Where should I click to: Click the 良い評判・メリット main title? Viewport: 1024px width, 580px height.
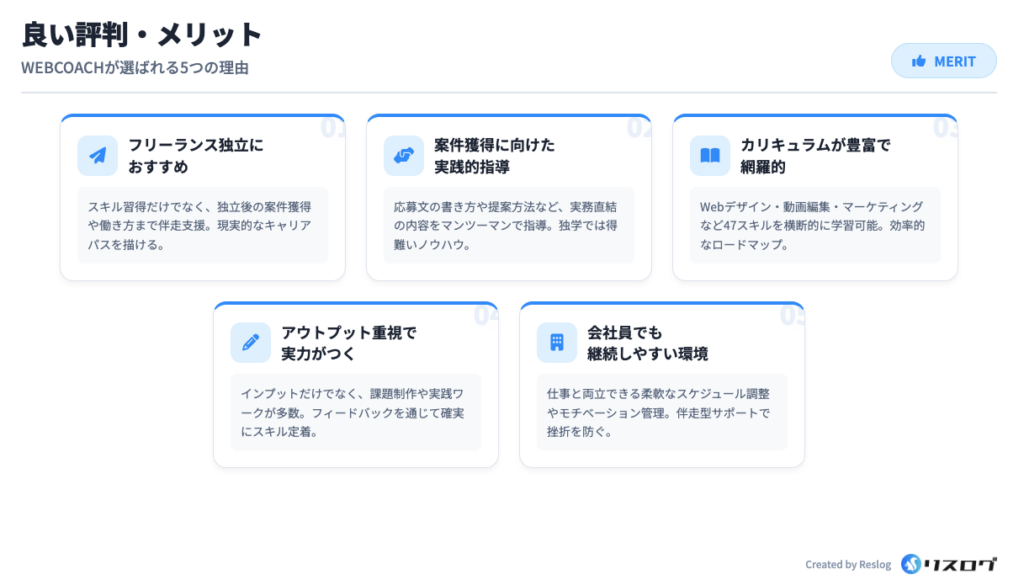[x=142, y=35]
